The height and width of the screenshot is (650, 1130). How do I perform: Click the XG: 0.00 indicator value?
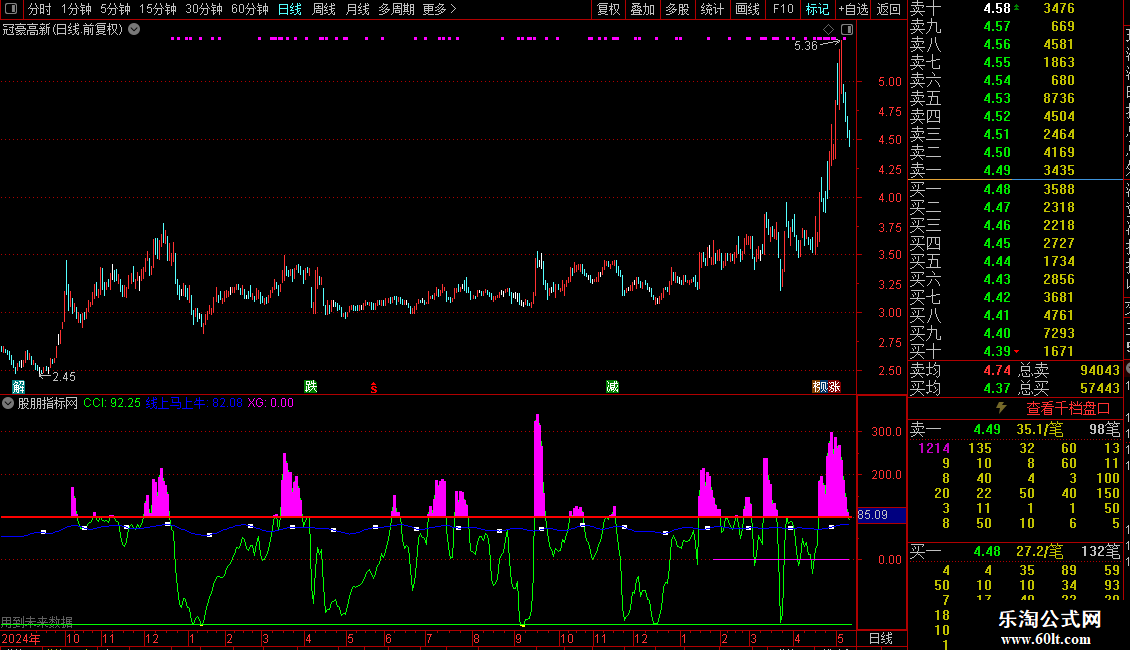(x=270, y=403)
